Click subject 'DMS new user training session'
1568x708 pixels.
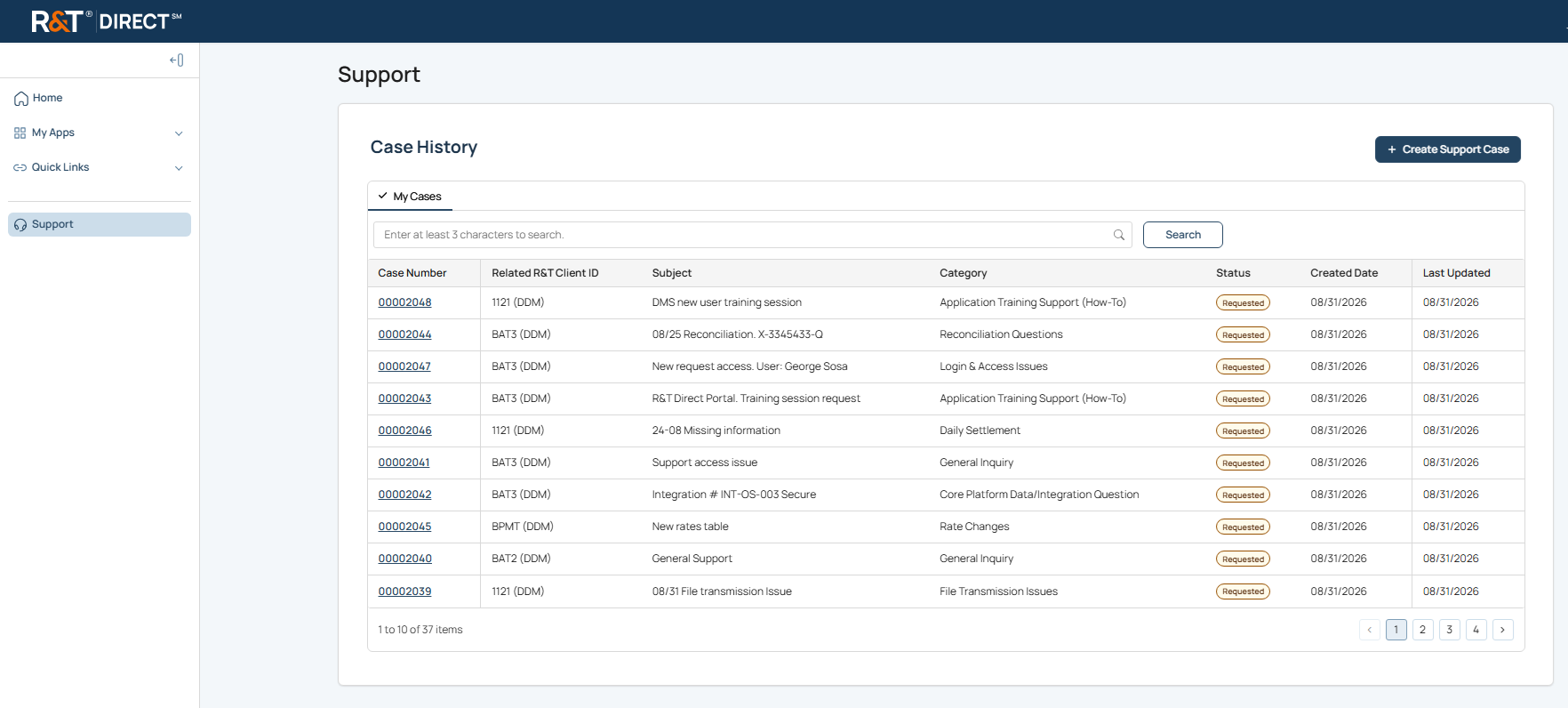click(726, 302)
